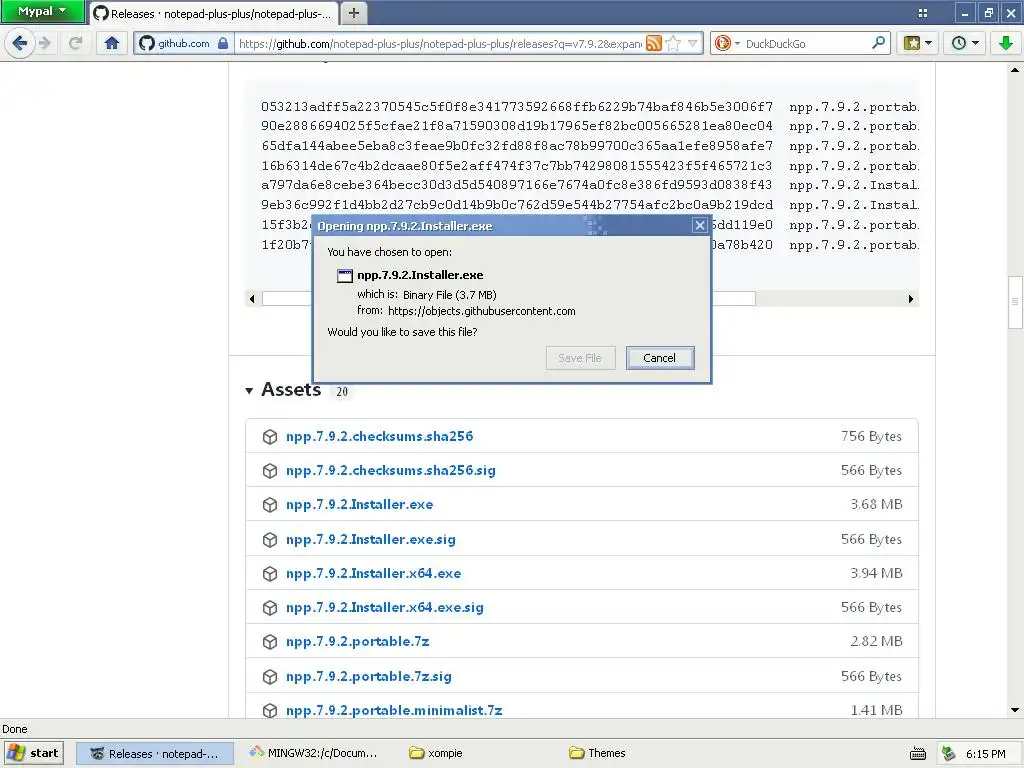Viewport: 1024px width, 768px height.
Task: Click the URL address field
Action: click(440, 44)
